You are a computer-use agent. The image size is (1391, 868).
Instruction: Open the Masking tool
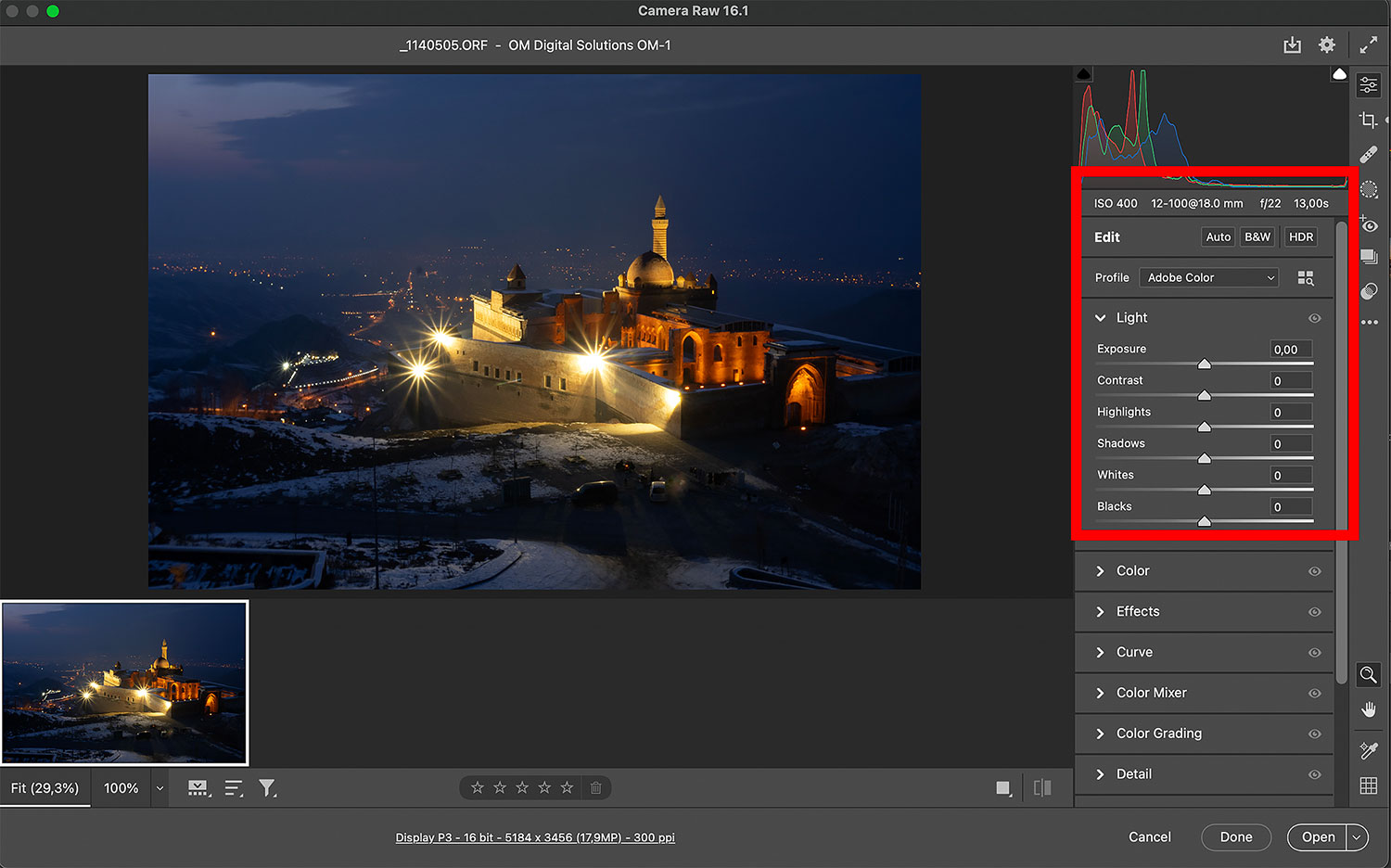[1369, 190]
